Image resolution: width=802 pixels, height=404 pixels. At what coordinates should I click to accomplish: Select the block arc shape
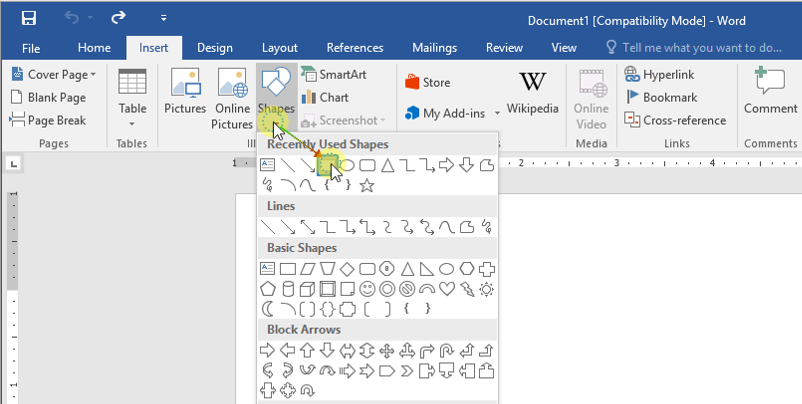(427, 289)
